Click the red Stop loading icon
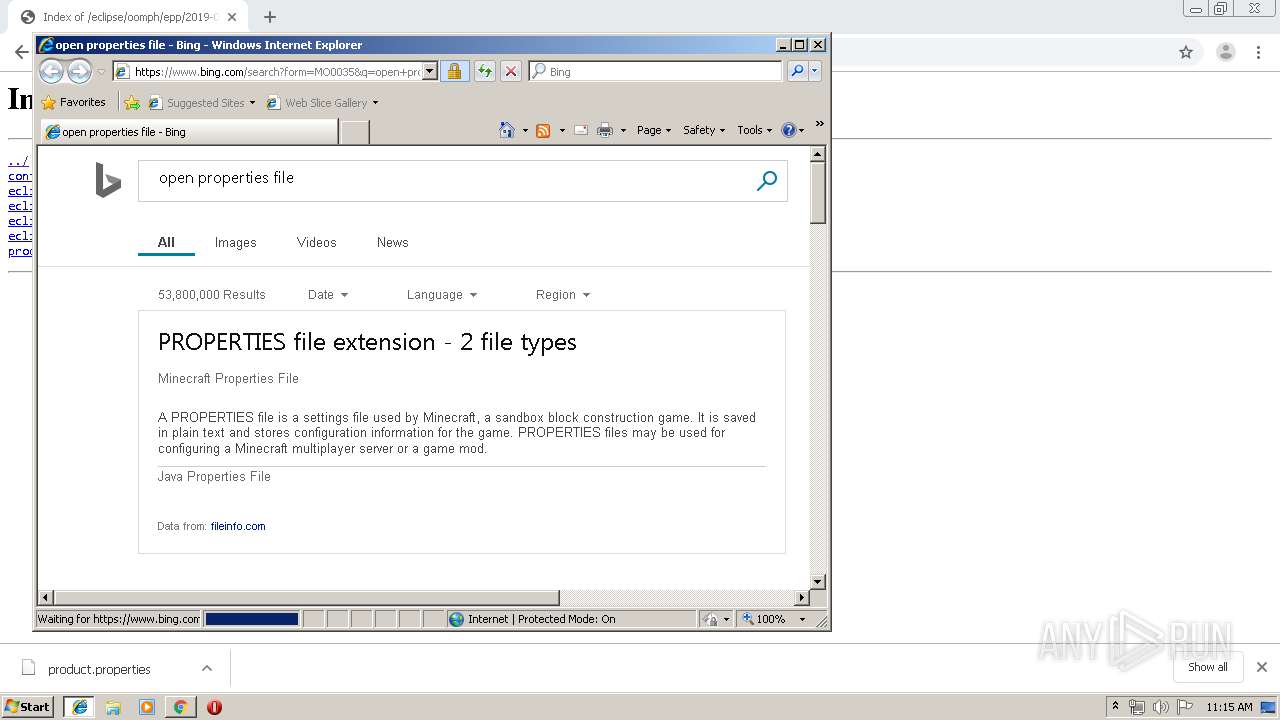This screenshot has height=720, width=1280. [510, 71]
